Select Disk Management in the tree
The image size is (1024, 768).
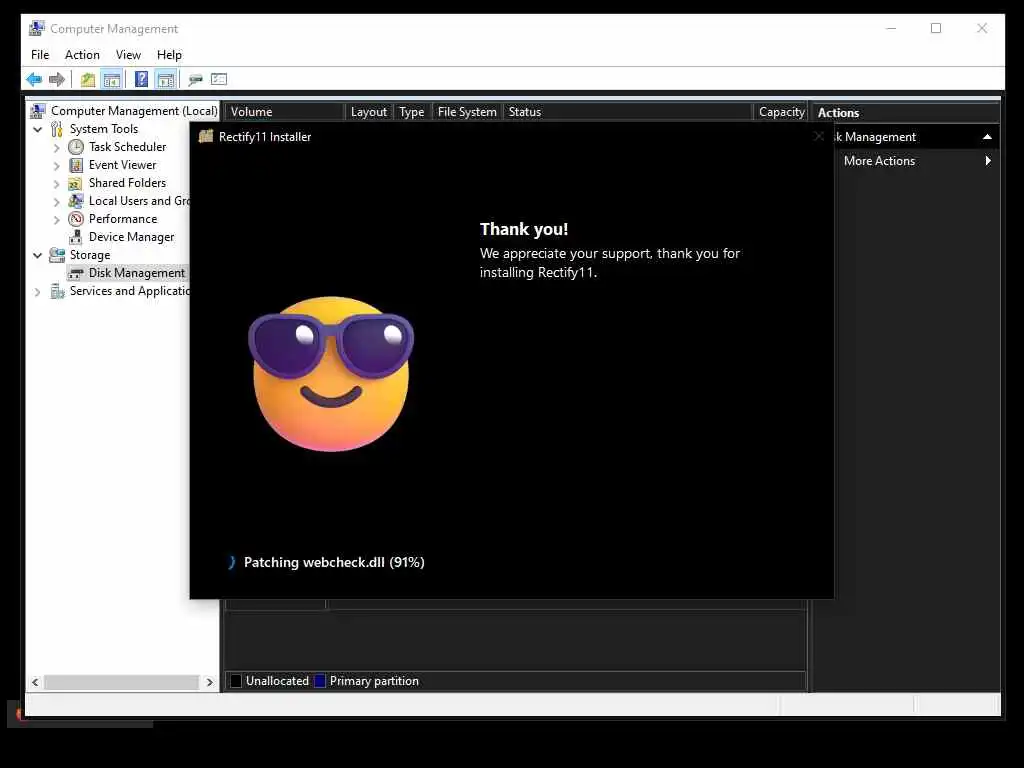point(136,273)
